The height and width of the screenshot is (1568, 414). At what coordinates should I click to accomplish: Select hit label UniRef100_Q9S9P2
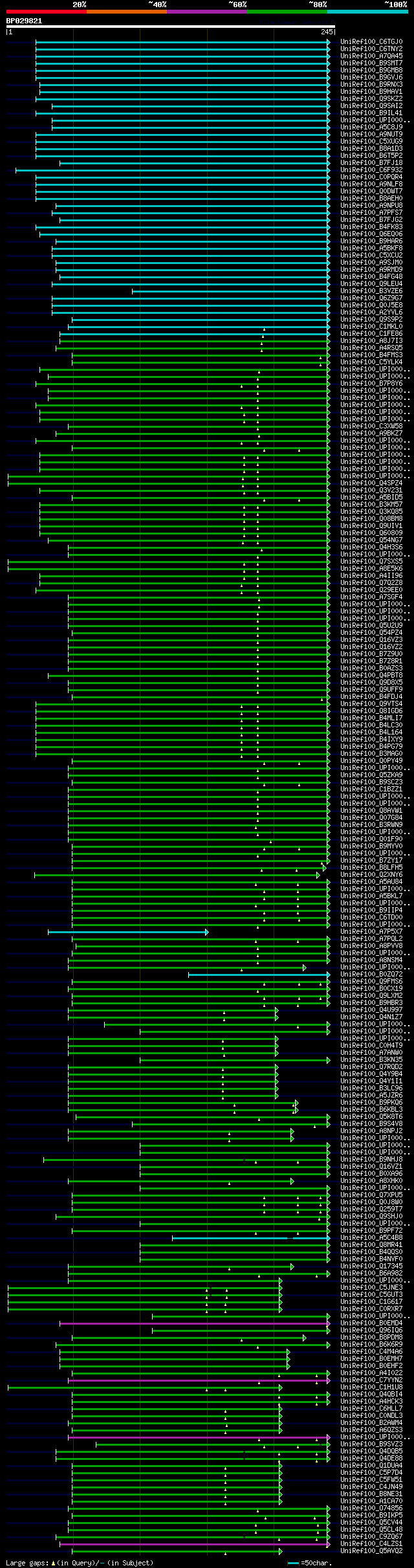[371, 320]
